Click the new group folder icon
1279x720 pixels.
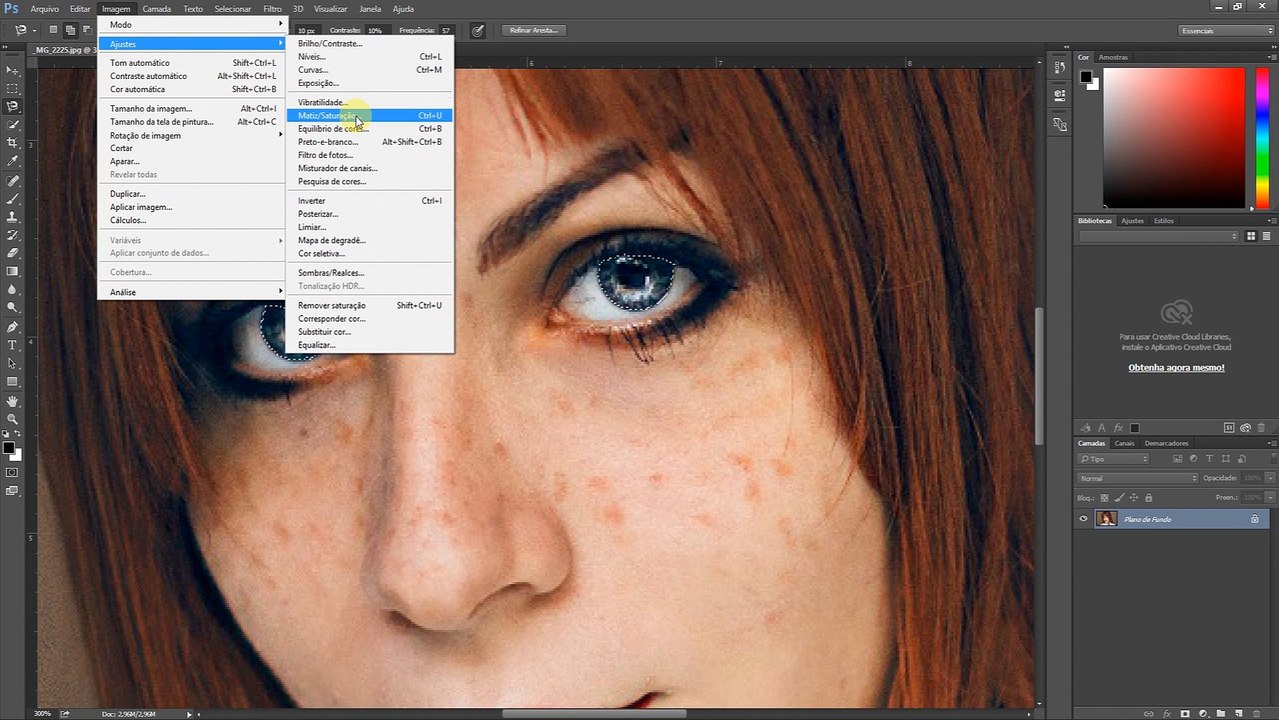coord(1220,714)
